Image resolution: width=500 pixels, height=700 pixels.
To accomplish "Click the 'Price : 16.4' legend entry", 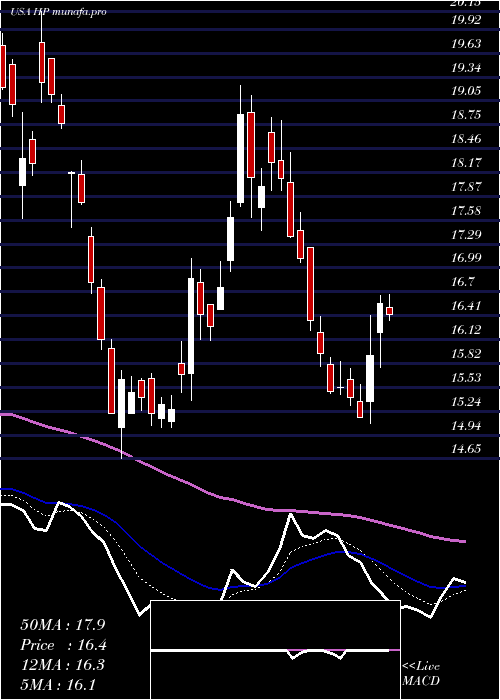I will tap(64, 645).
